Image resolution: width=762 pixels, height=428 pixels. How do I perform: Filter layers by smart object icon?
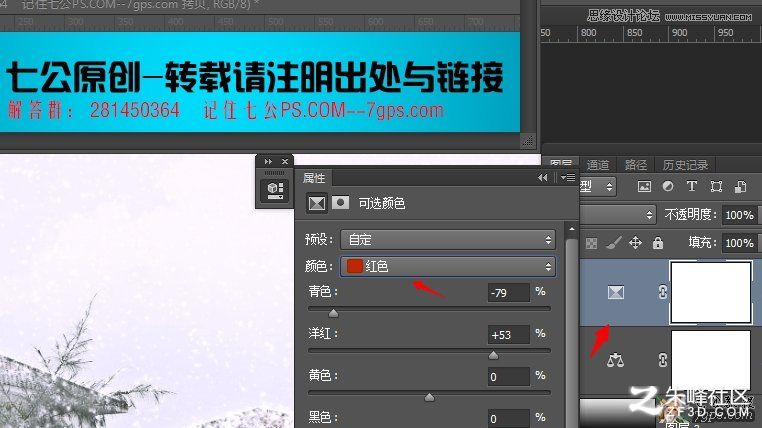click(740, 187)
